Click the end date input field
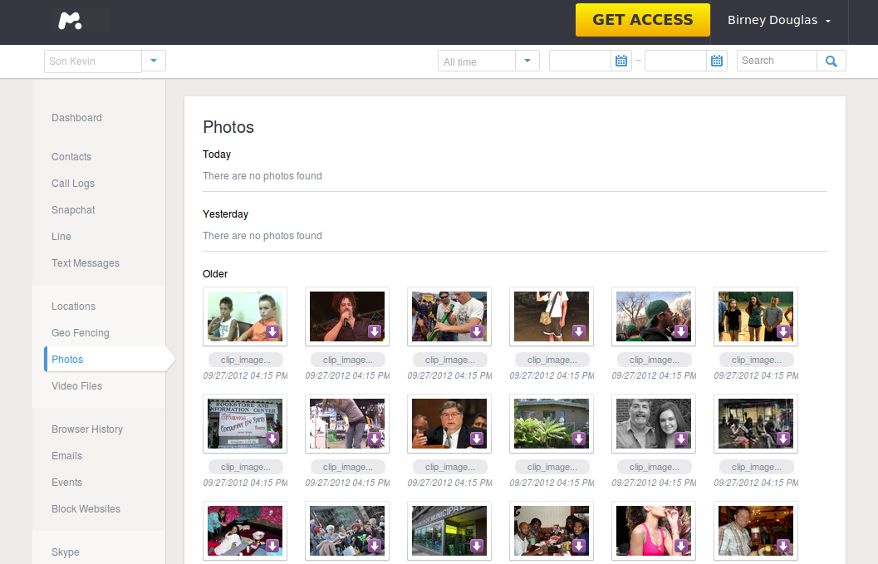The width and height of the screenshot is (878, 564). [x=676, y=61]
